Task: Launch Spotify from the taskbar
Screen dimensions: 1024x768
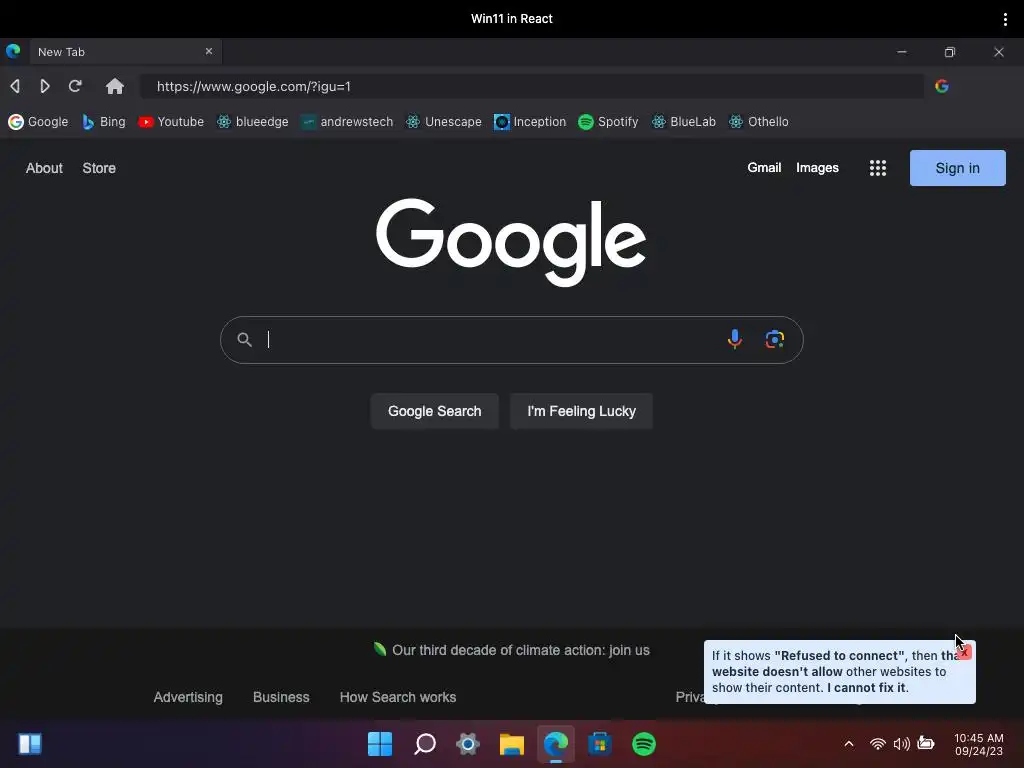Action: 644,744
